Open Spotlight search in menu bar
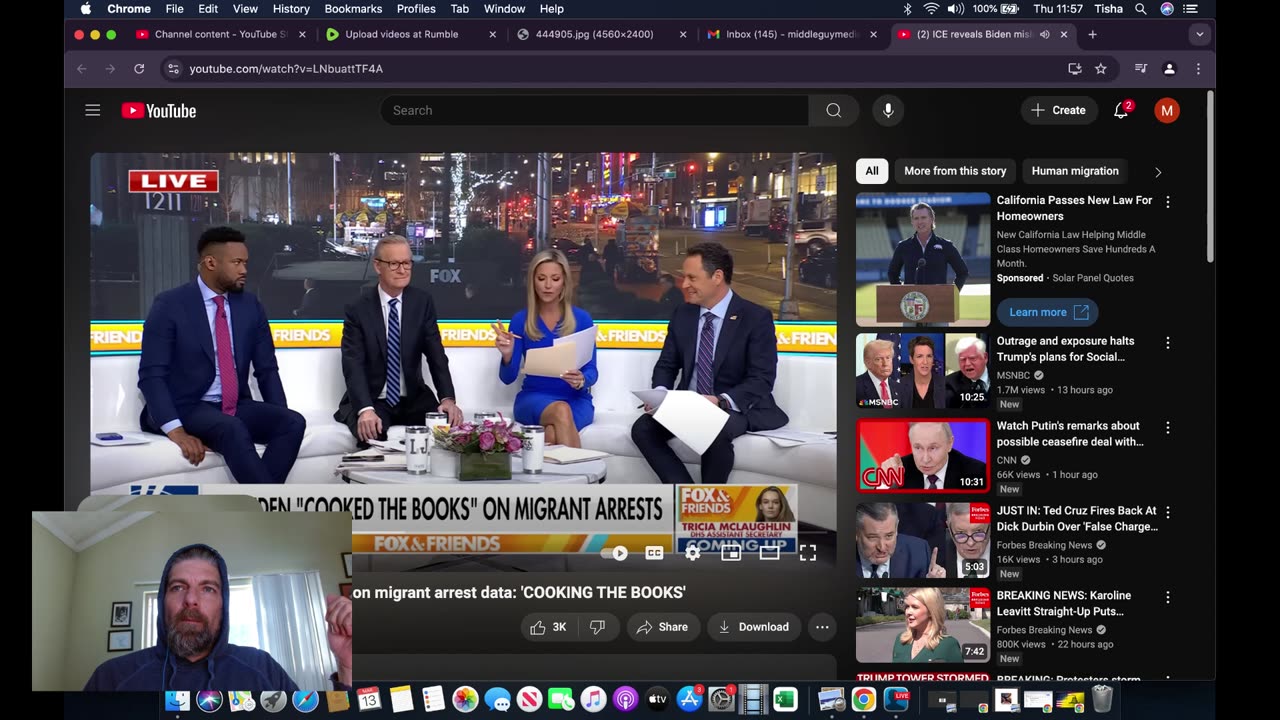Viewport: 1280px width, 720px height. [x=1141, y=9]
